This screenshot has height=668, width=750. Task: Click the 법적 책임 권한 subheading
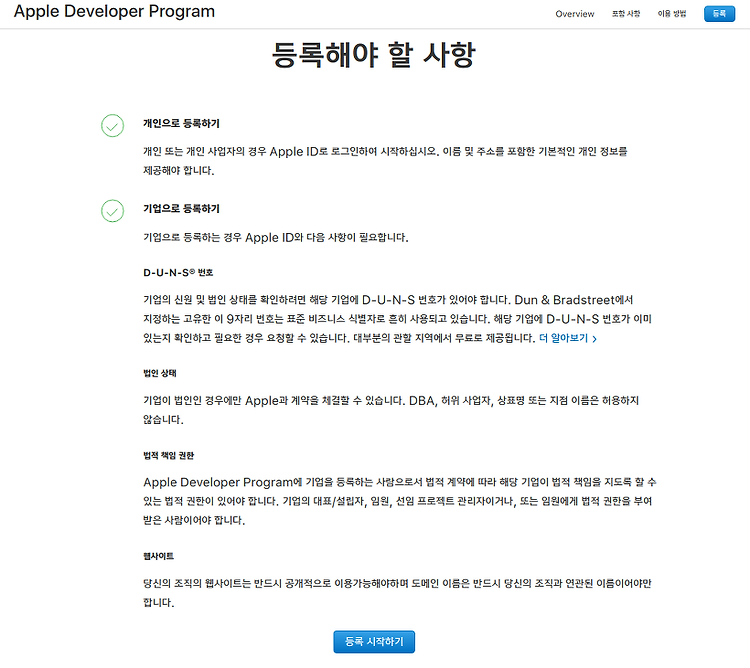pos(168,455)
